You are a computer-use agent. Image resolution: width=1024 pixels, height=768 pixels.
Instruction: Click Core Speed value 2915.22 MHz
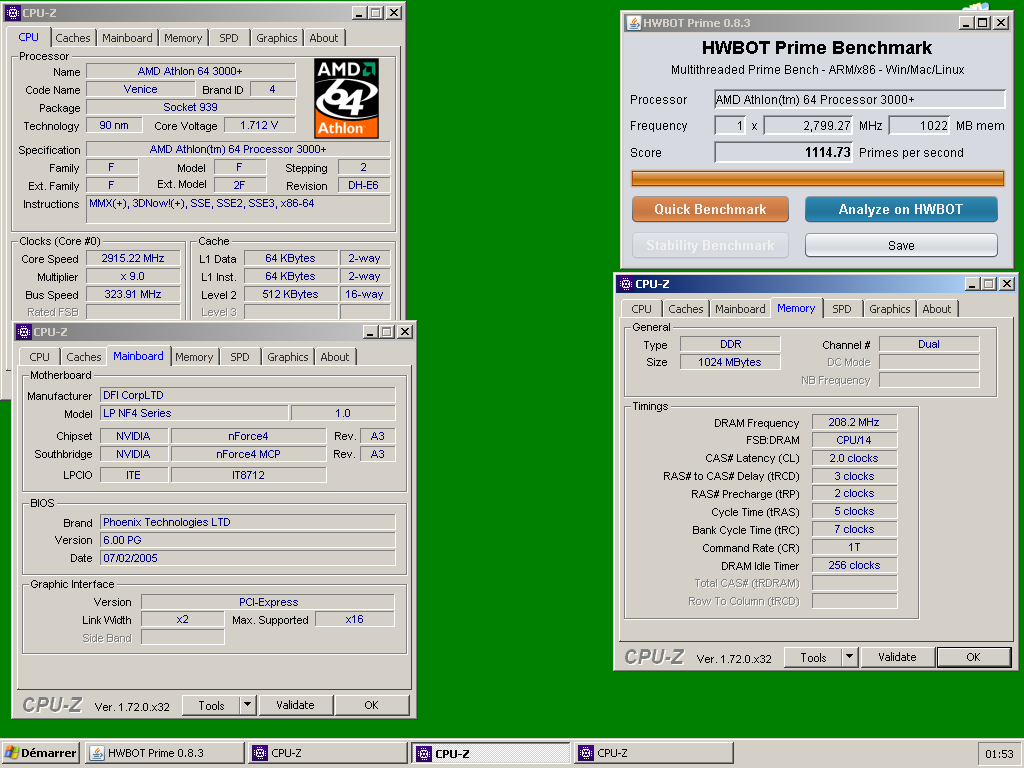(133, 259)
